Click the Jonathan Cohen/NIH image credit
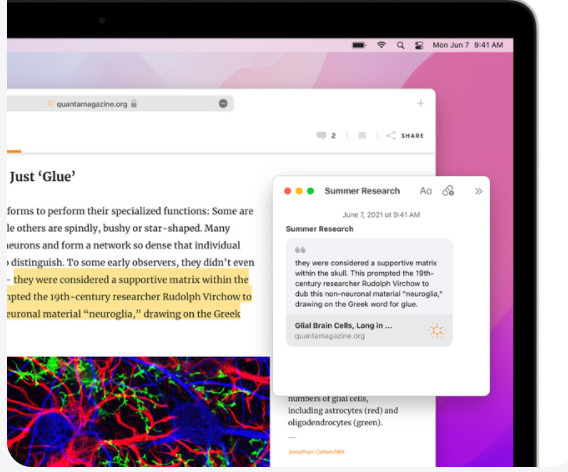 point(316,452)
